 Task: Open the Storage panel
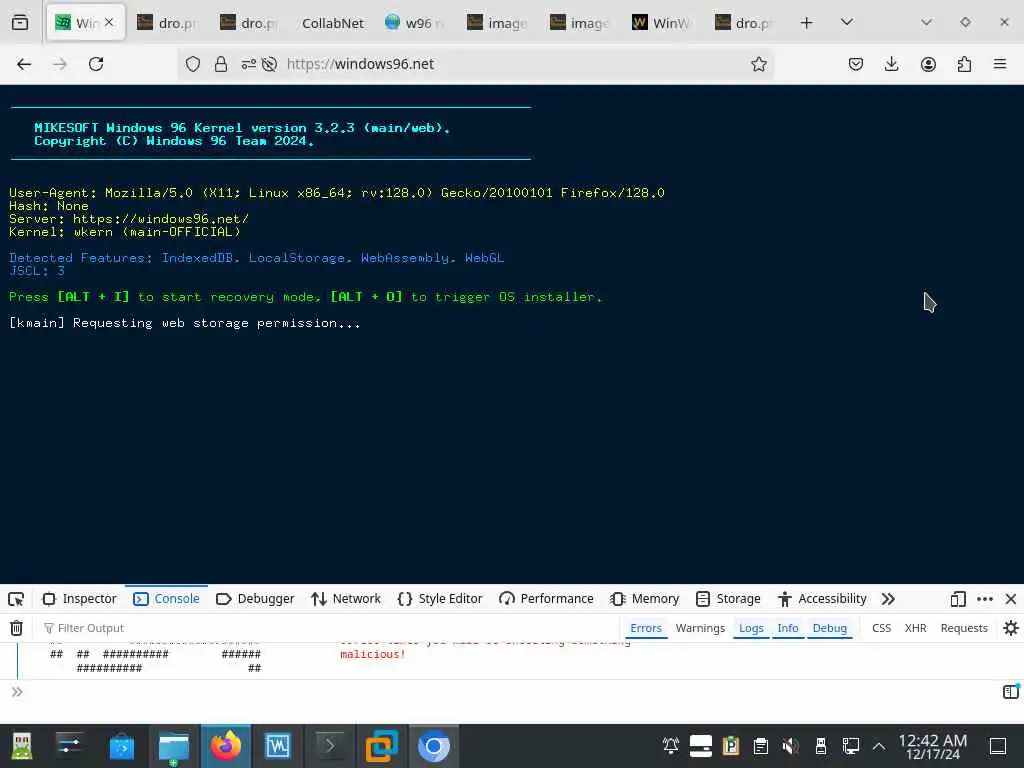click(729, 599)
